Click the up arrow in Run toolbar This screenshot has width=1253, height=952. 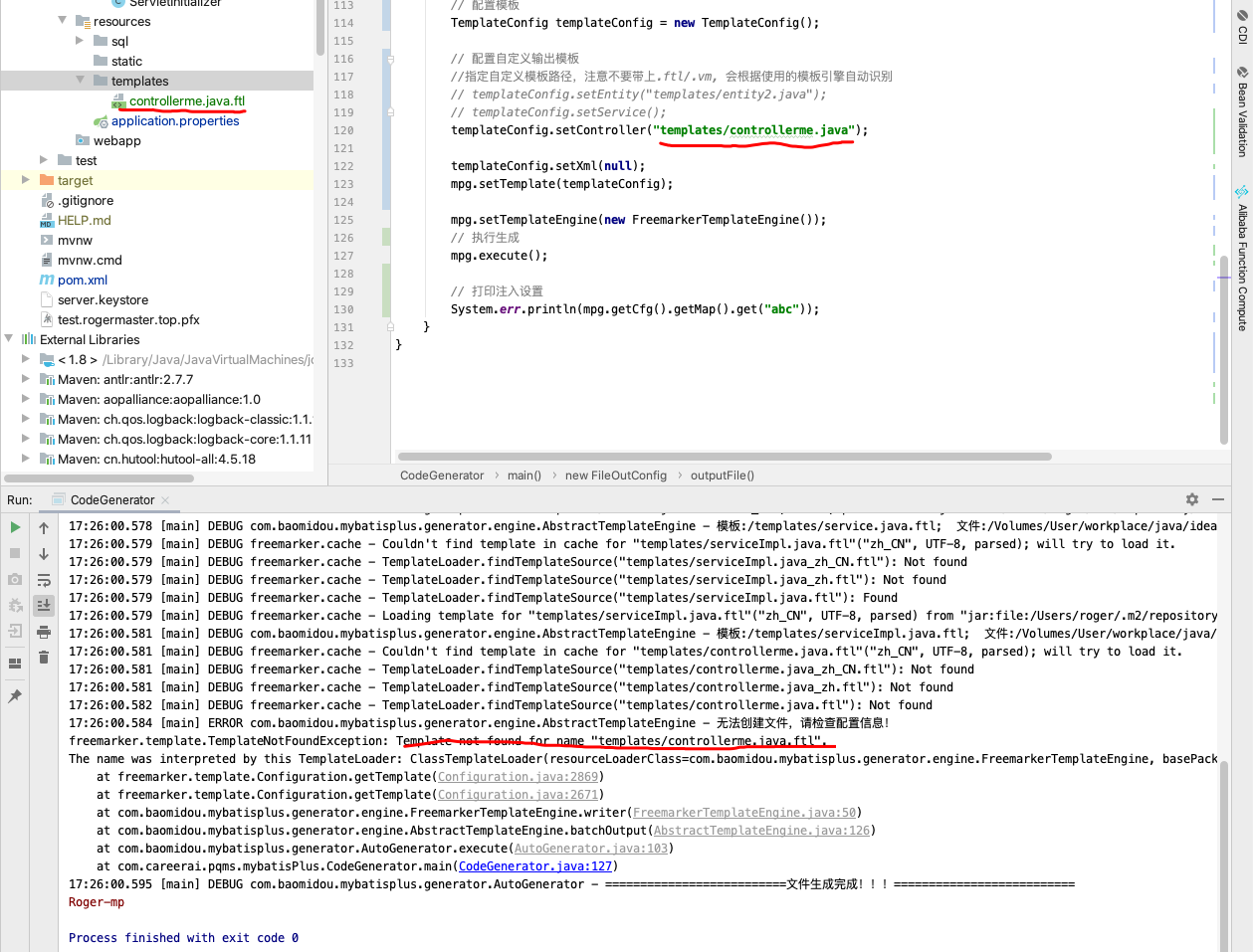click(x=44, y=528)
